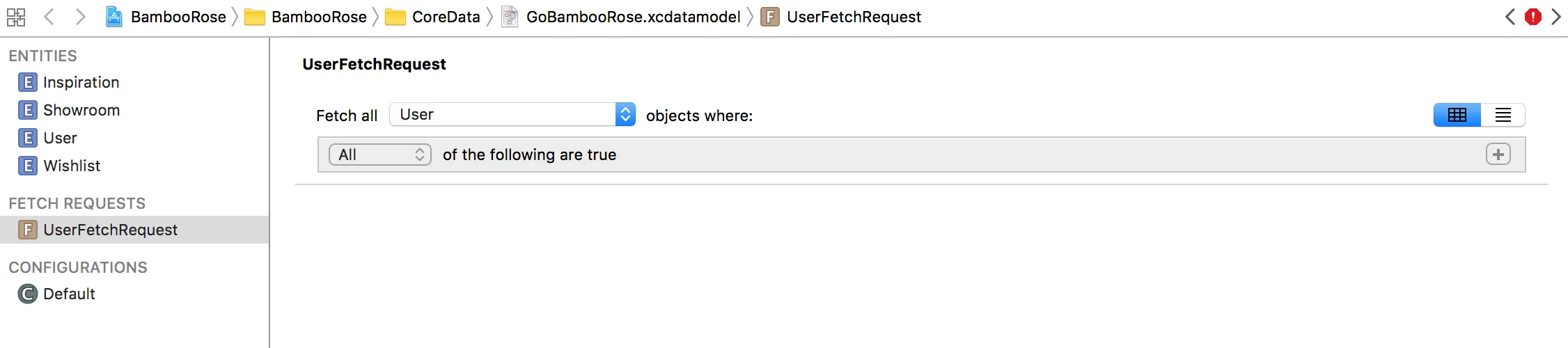Go forward with the right chevron arrow
Viewport: 1568px width, 348px height.
click(81, 17)
